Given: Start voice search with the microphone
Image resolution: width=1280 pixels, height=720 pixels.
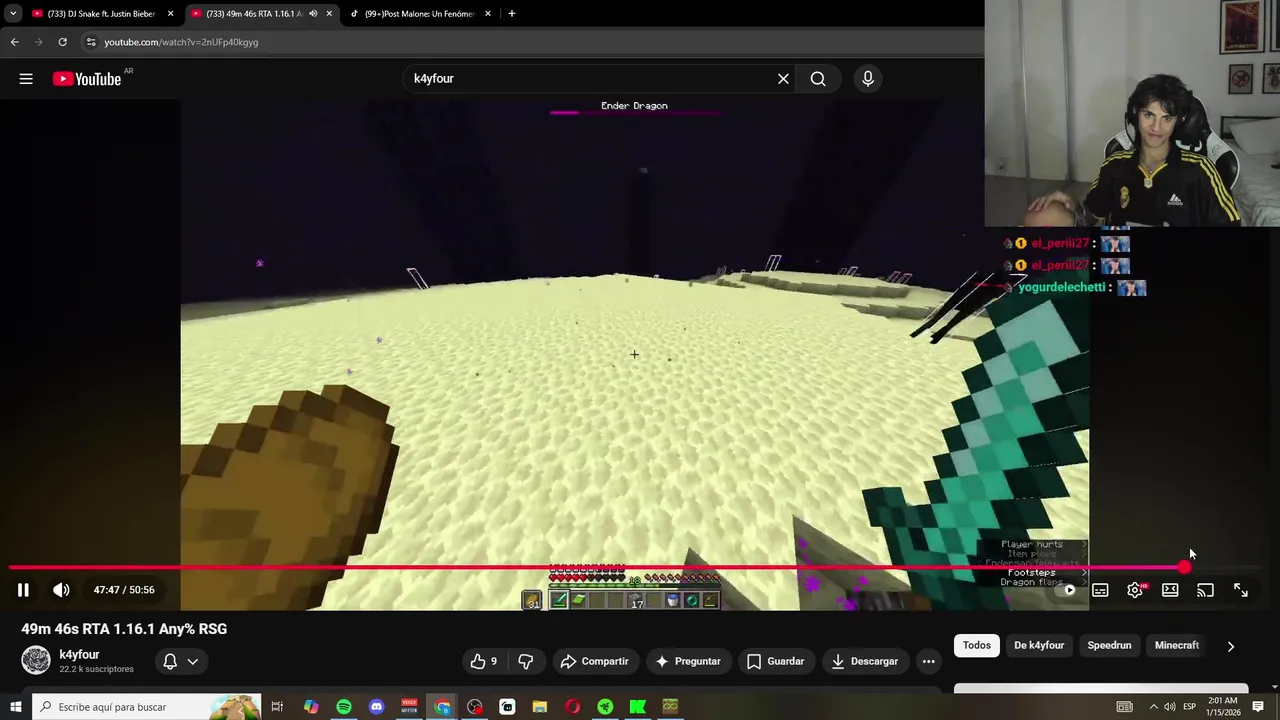Looking at the screenshot, I should 868,79.
